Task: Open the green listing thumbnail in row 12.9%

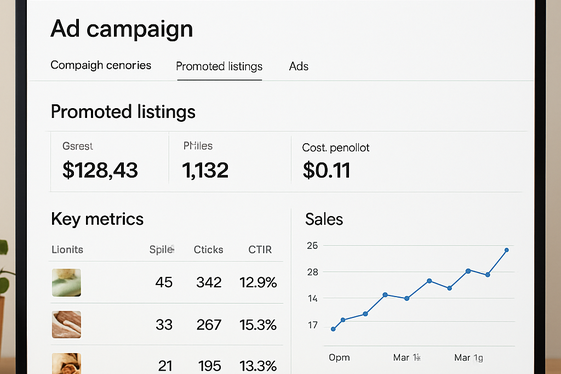Action: click(x=67, y=283)
